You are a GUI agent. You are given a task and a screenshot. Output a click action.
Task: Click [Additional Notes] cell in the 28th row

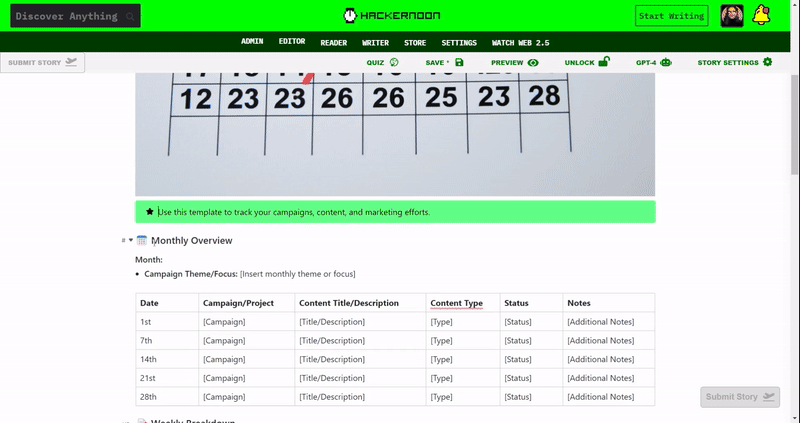coord(609,396)
